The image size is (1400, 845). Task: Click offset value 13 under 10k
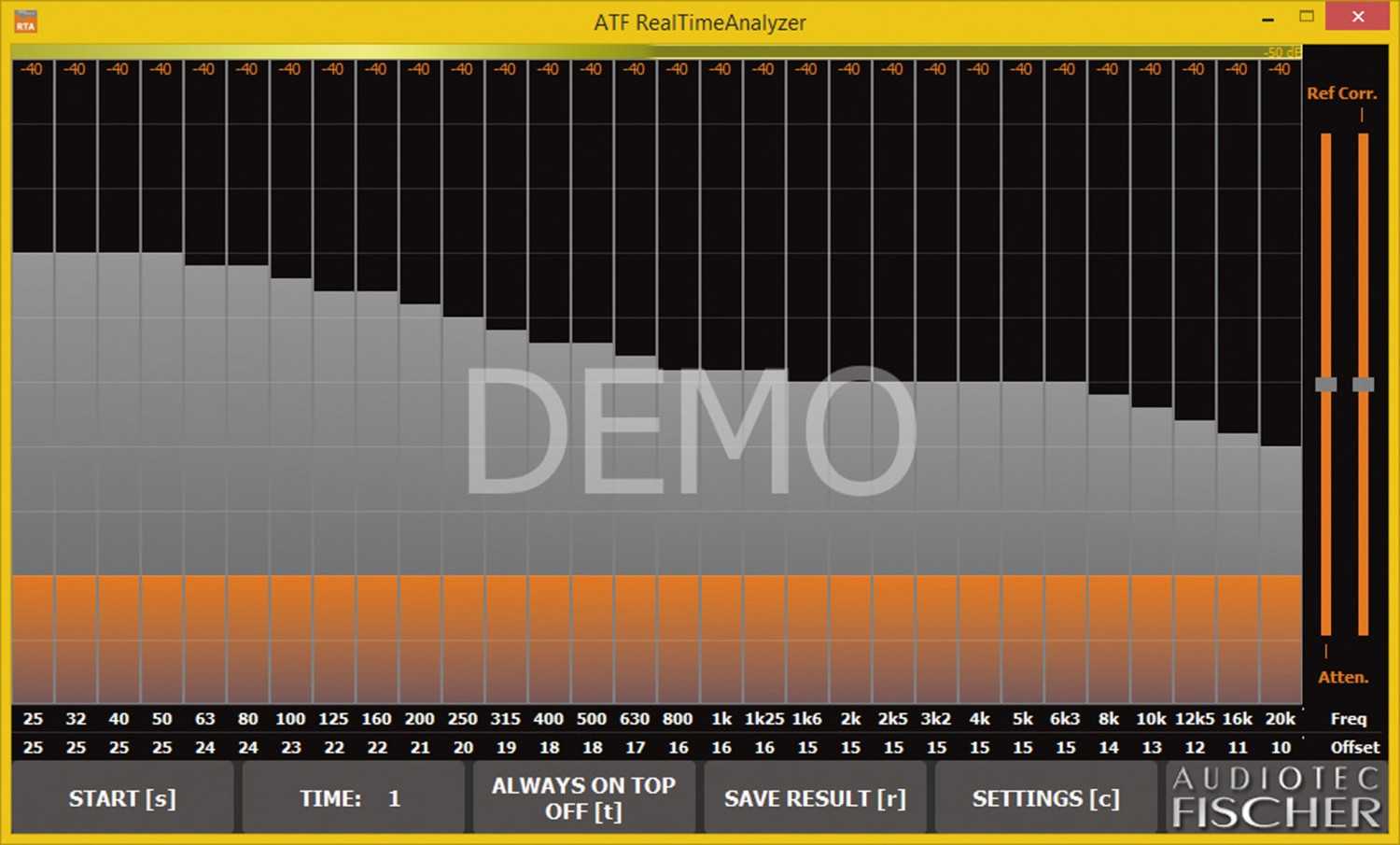pos(1152,747)
